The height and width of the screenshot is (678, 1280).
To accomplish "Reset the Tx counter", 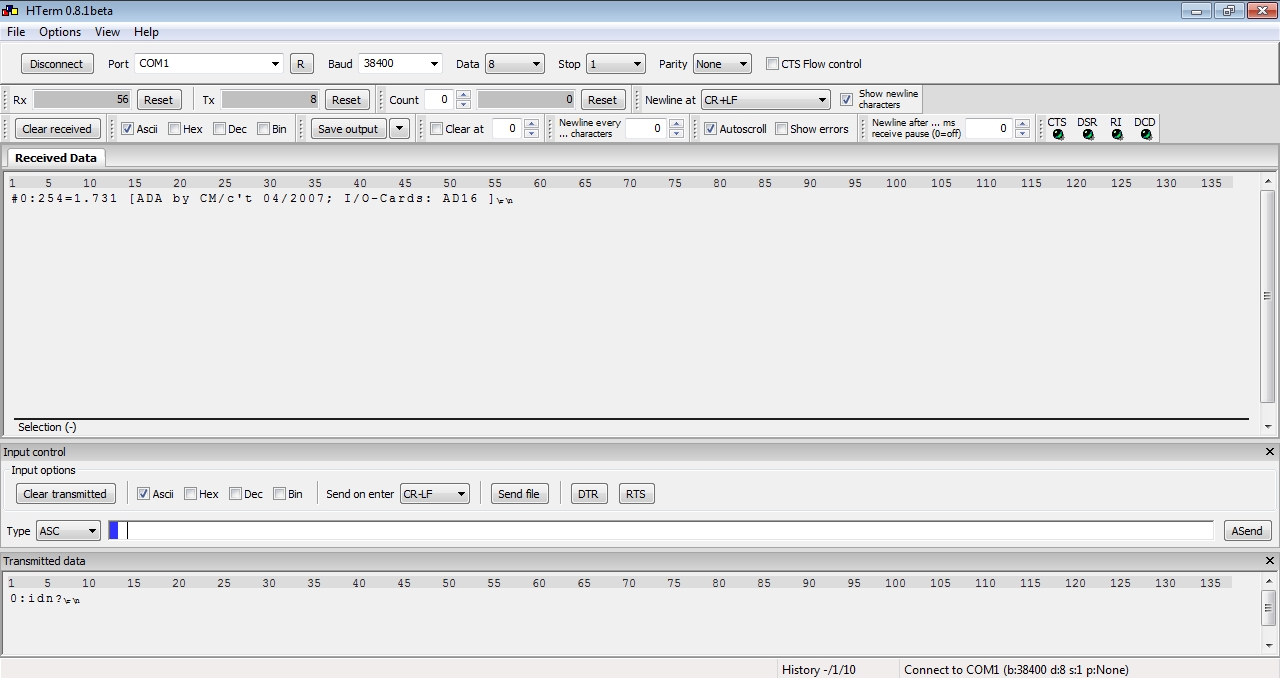I will (346, 100).
